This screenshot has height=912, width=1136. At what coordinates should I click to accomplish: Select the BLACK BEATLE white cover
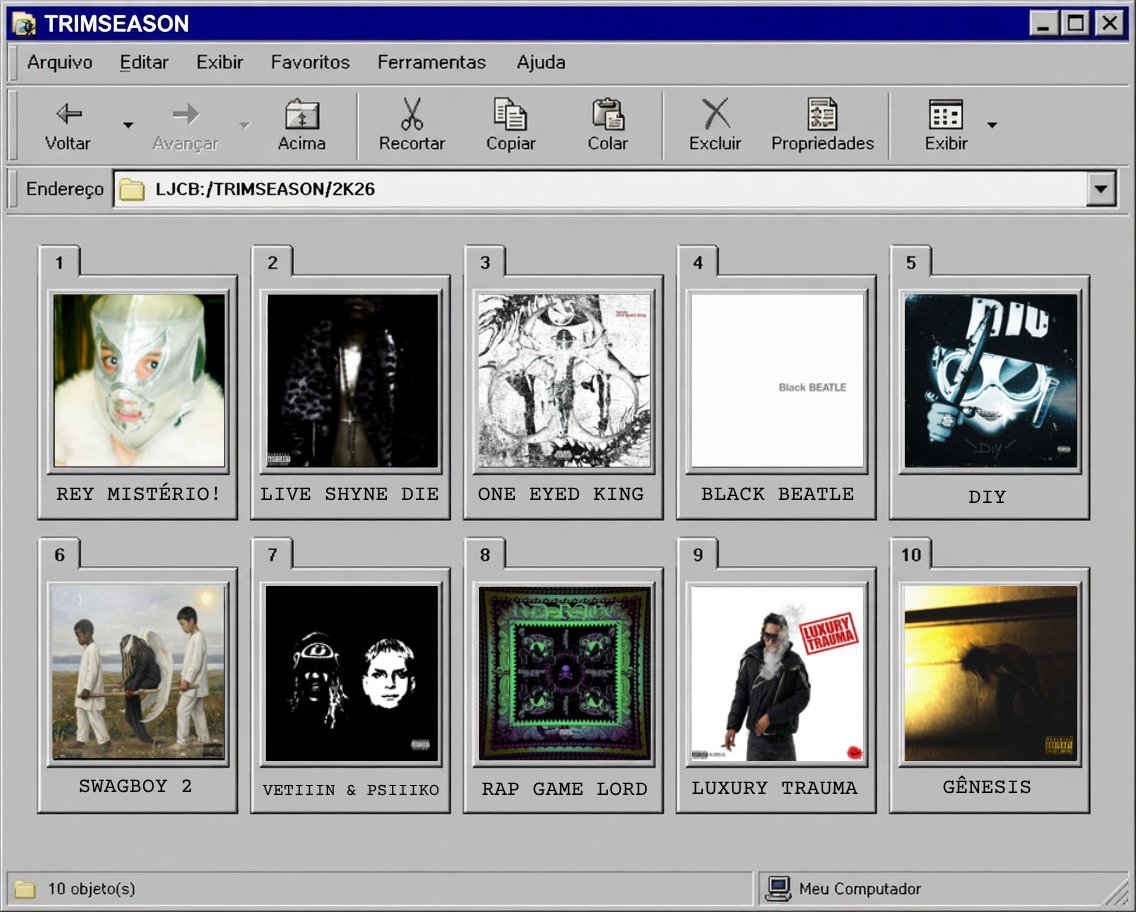[777, 380]
